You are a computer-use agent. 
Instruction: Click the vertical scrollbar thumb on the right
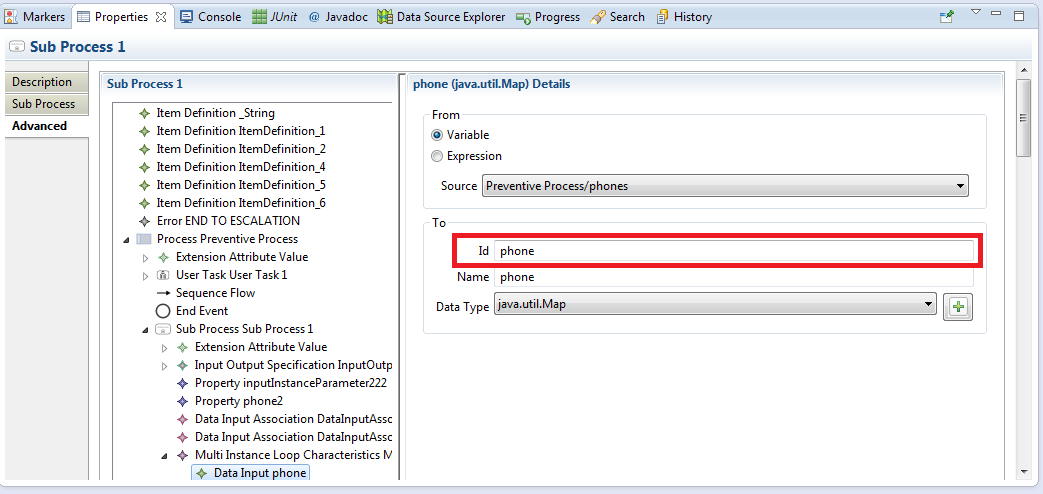[1024, 117]
